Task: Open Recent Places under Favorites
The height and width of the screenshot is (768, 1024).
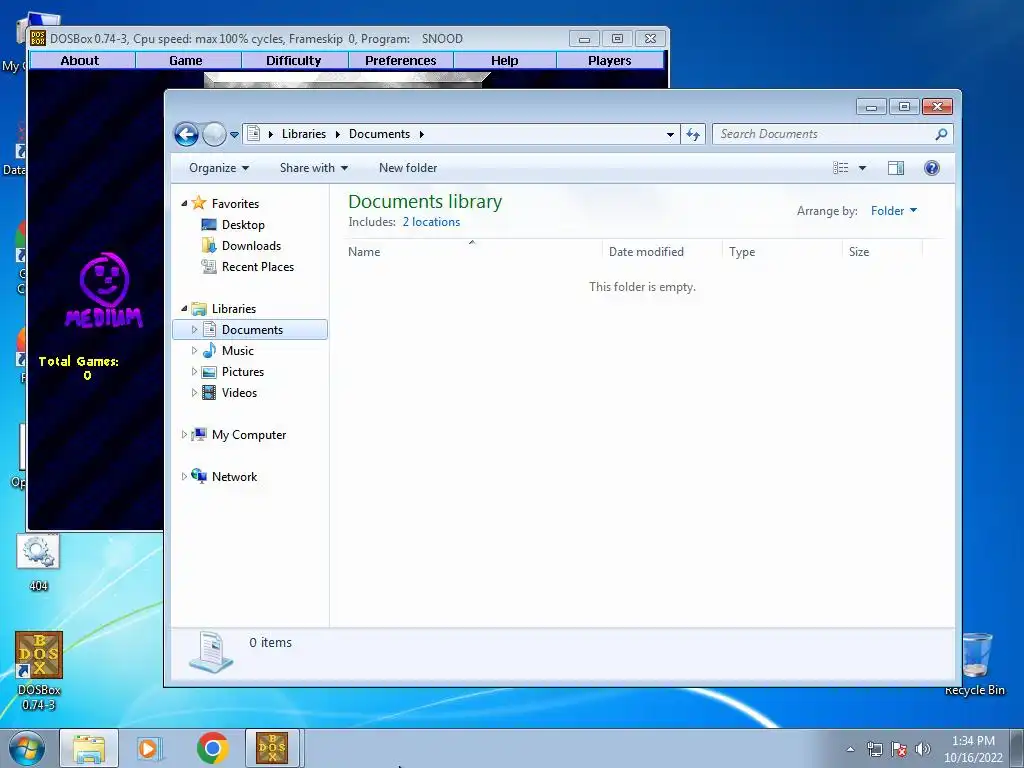Action: [x=258, y=266]
